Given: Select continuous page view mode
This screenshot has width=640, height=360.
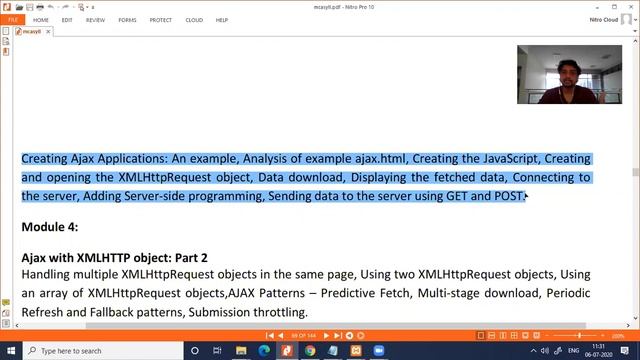Looking at the screenshot, I should tap(492, 336).
